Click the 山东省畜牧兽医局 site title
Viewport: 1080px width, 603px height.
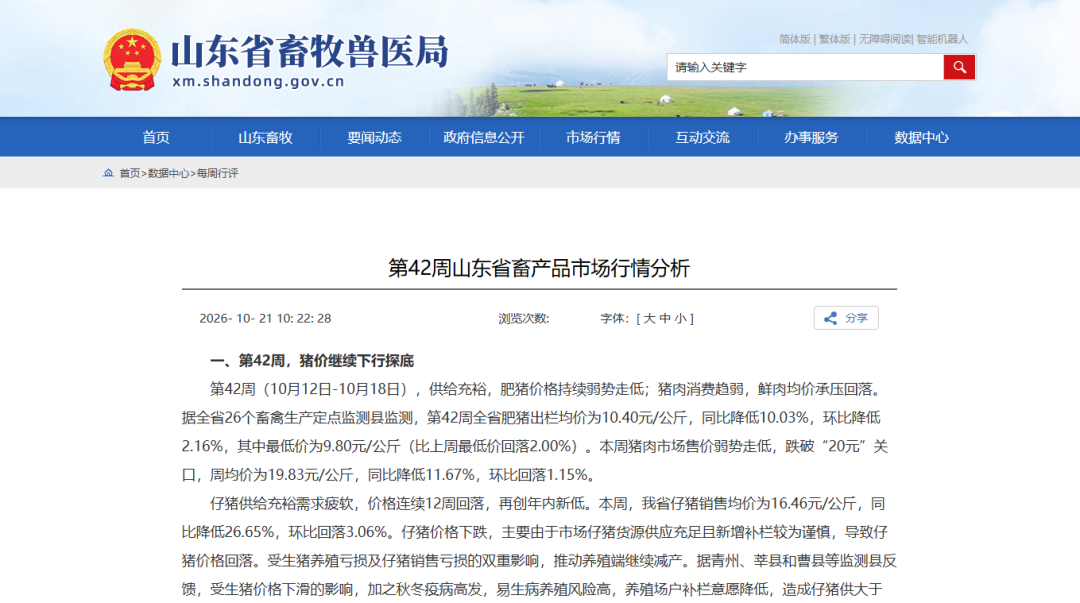[309, 51]
